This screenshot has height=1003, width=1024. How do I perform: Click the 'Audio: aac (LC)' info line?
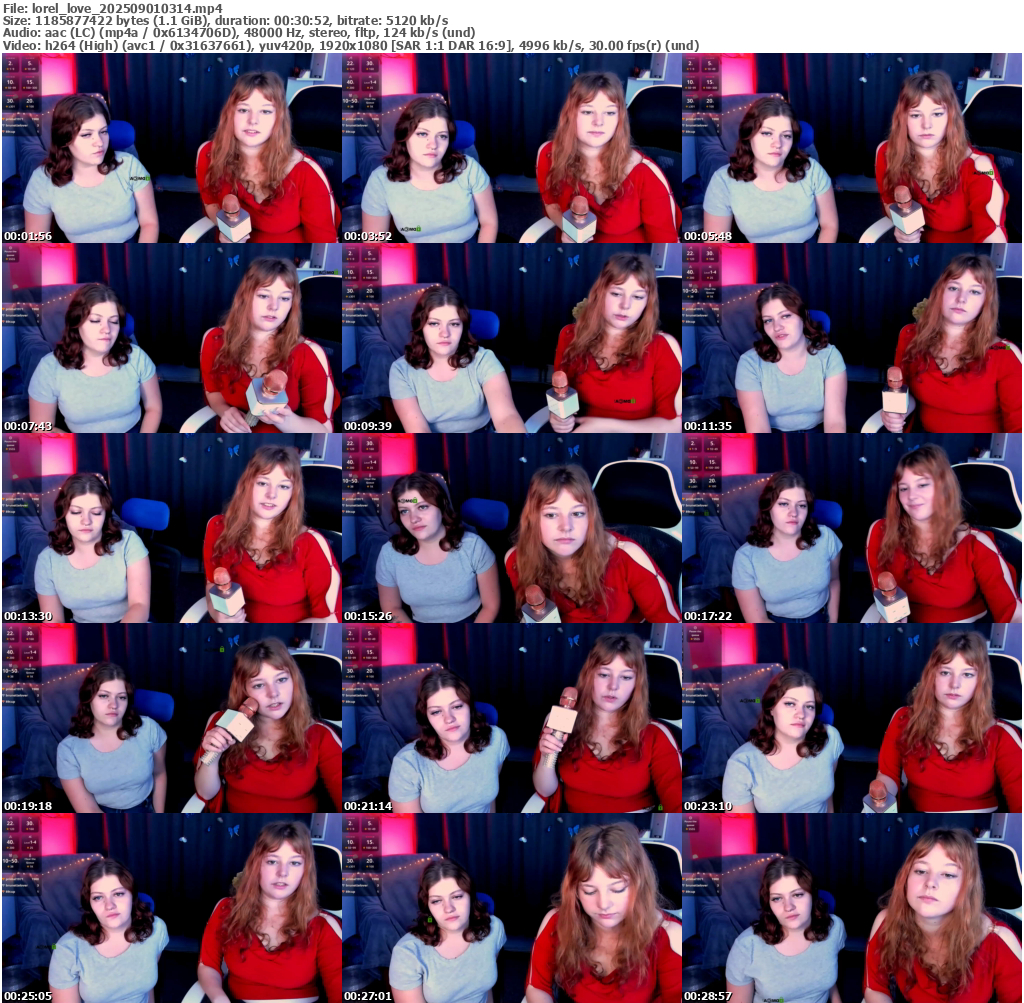coord(239,33)
